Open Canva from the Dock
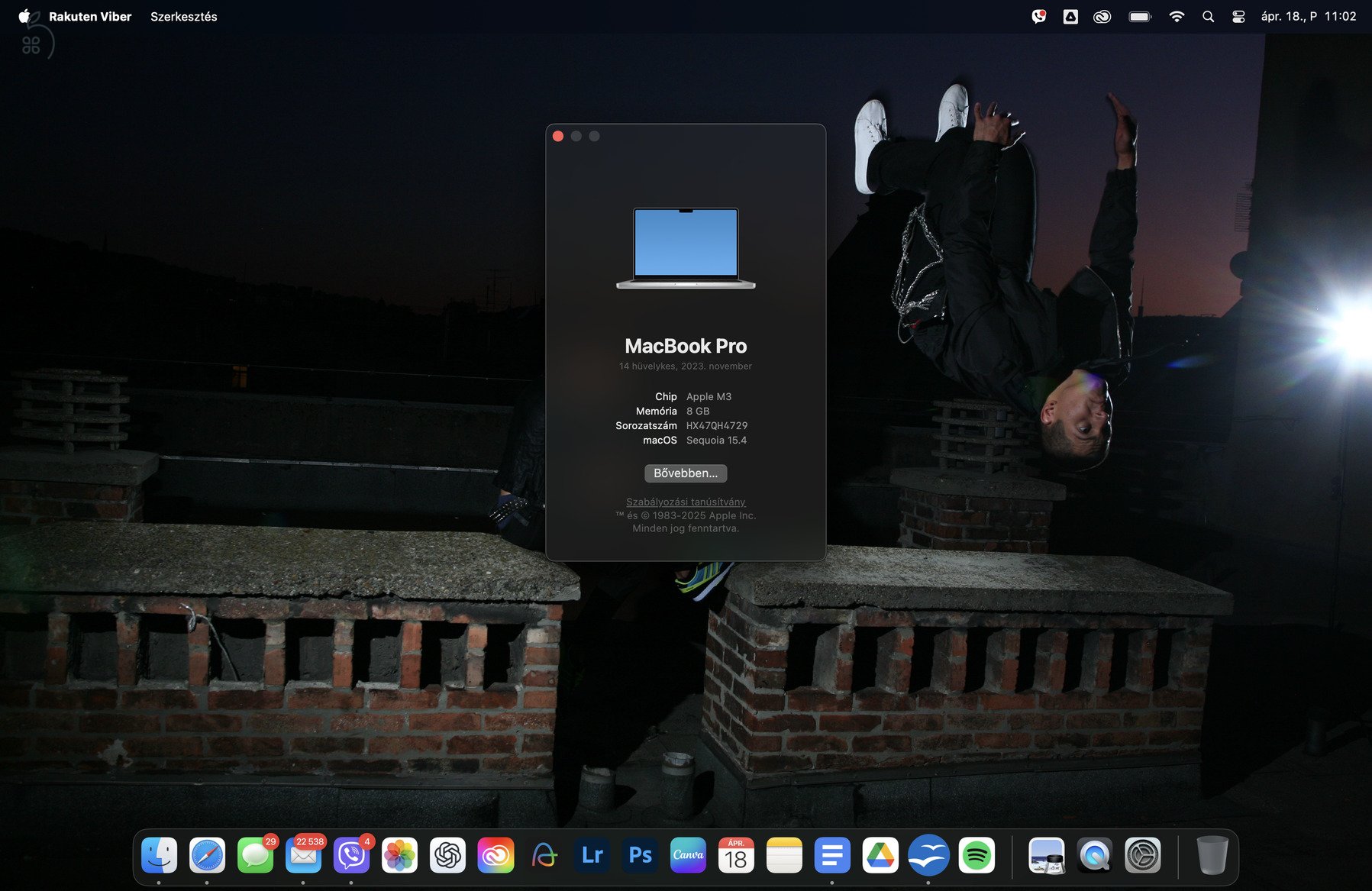 pyautogui.click(x=689, y=855)
